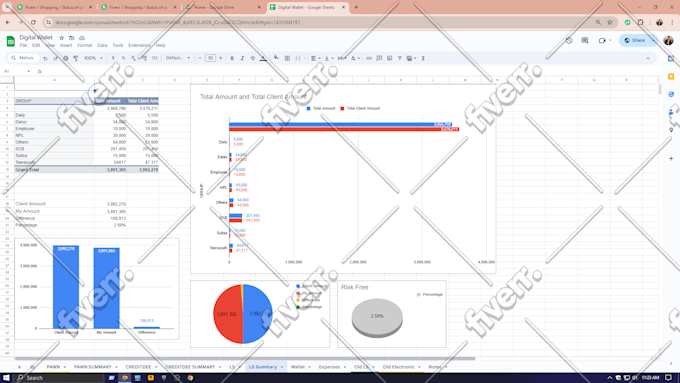Open the Keep side panel icon
Viewport: 680px width, 383px height.
coord(671,76)
